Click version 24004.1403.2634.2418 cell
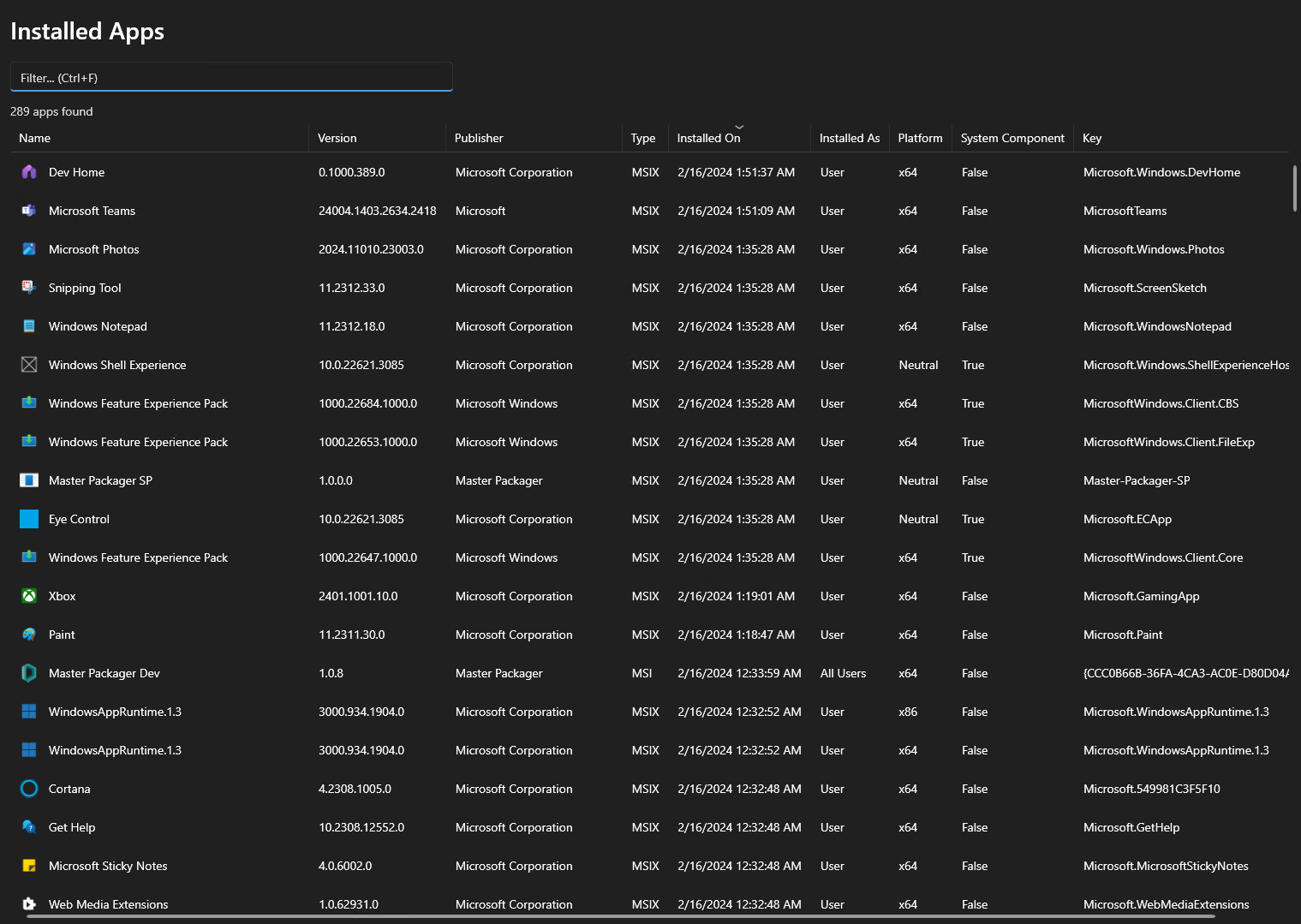 click(378, 211)
